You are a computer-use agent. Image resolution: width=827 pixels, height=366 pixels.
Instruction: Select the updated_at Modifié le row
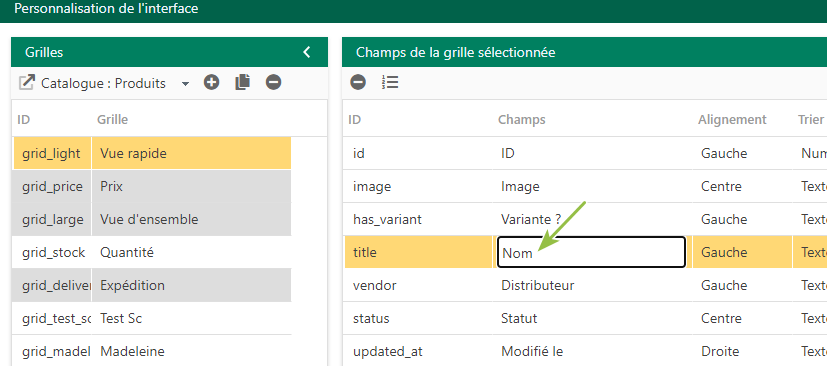(x=584, y=351)
